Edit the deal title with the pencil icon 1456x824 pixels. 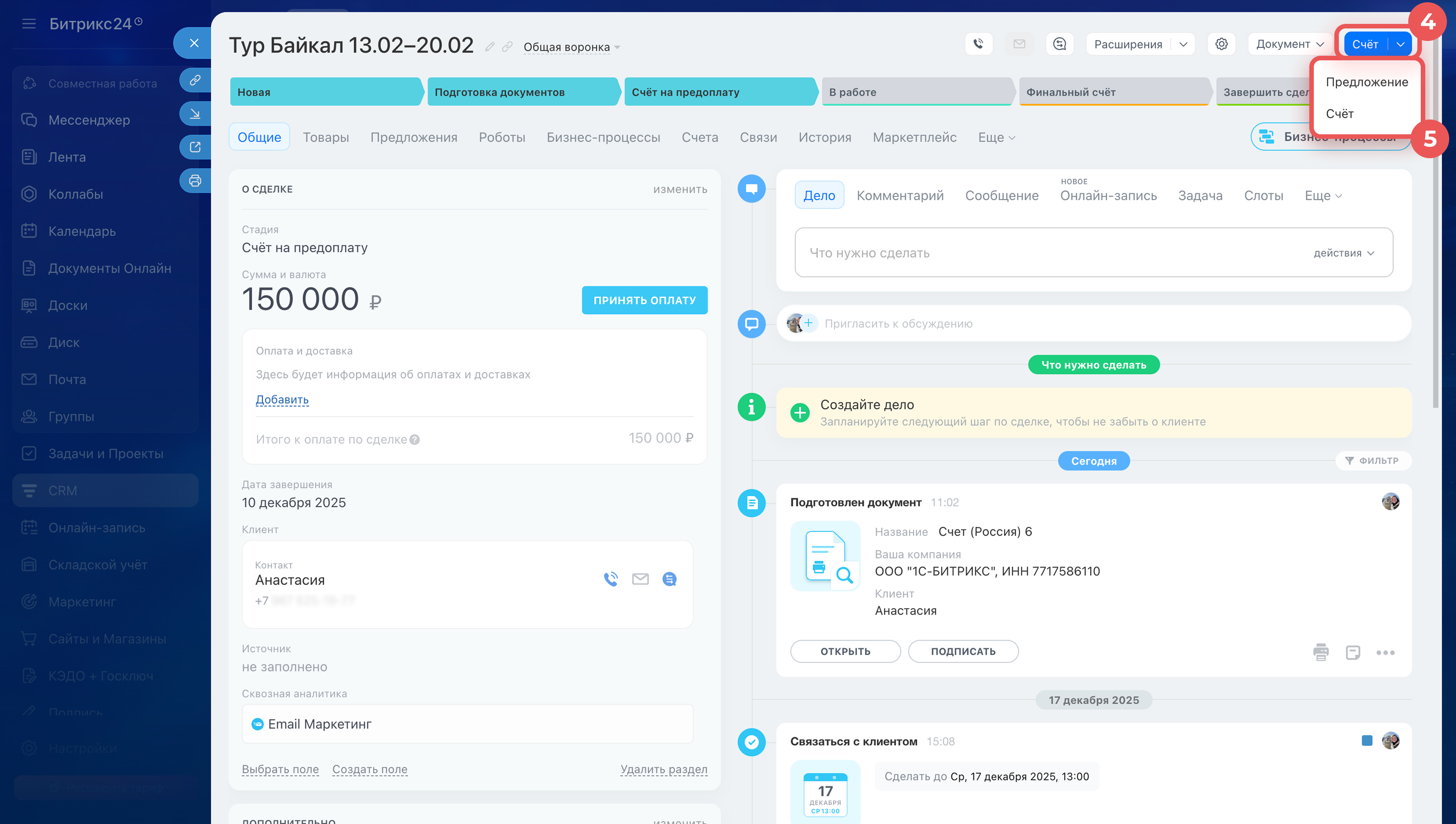pyautogui.click(x=490, y=47)
